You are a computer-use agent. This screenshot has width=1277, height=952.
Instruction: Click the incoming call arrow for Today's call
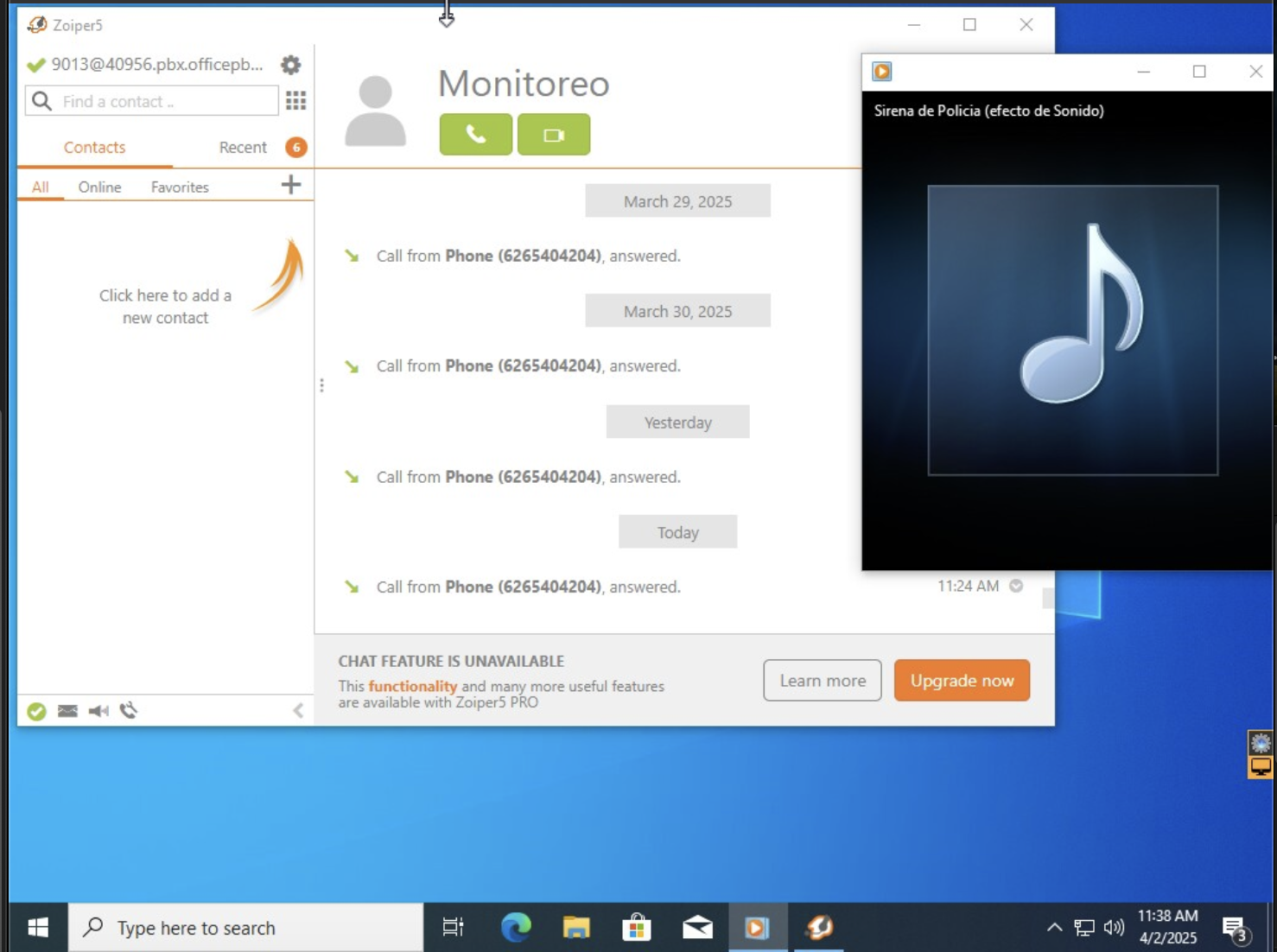tap(352, 587)
